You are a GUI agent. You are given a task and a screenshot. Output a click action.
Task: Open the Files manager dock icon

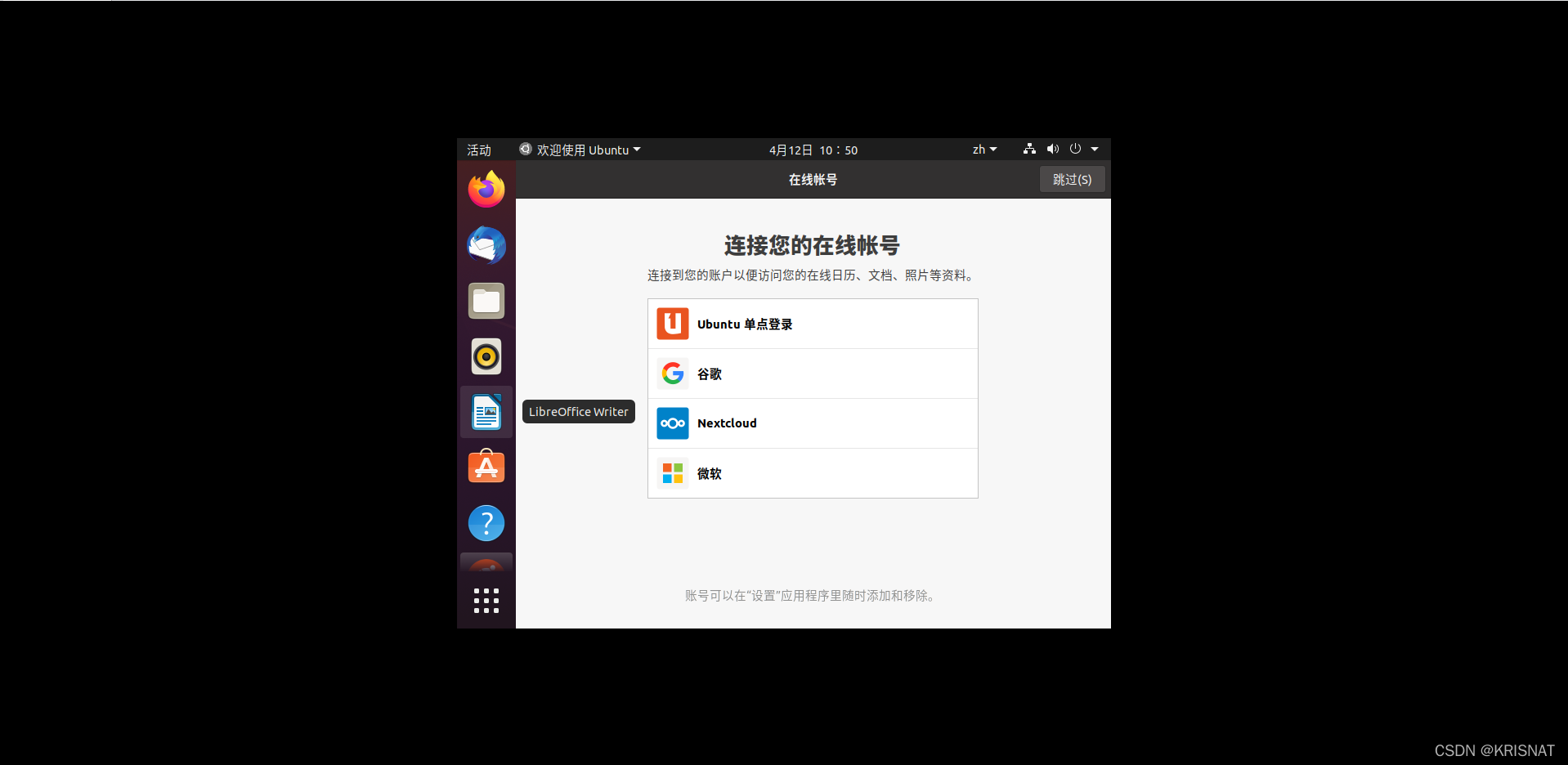click(486, 301)
